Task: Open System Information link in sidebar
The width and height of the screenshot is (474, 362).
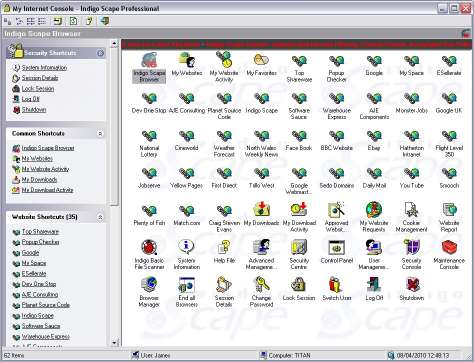Action: click(44, 68)
